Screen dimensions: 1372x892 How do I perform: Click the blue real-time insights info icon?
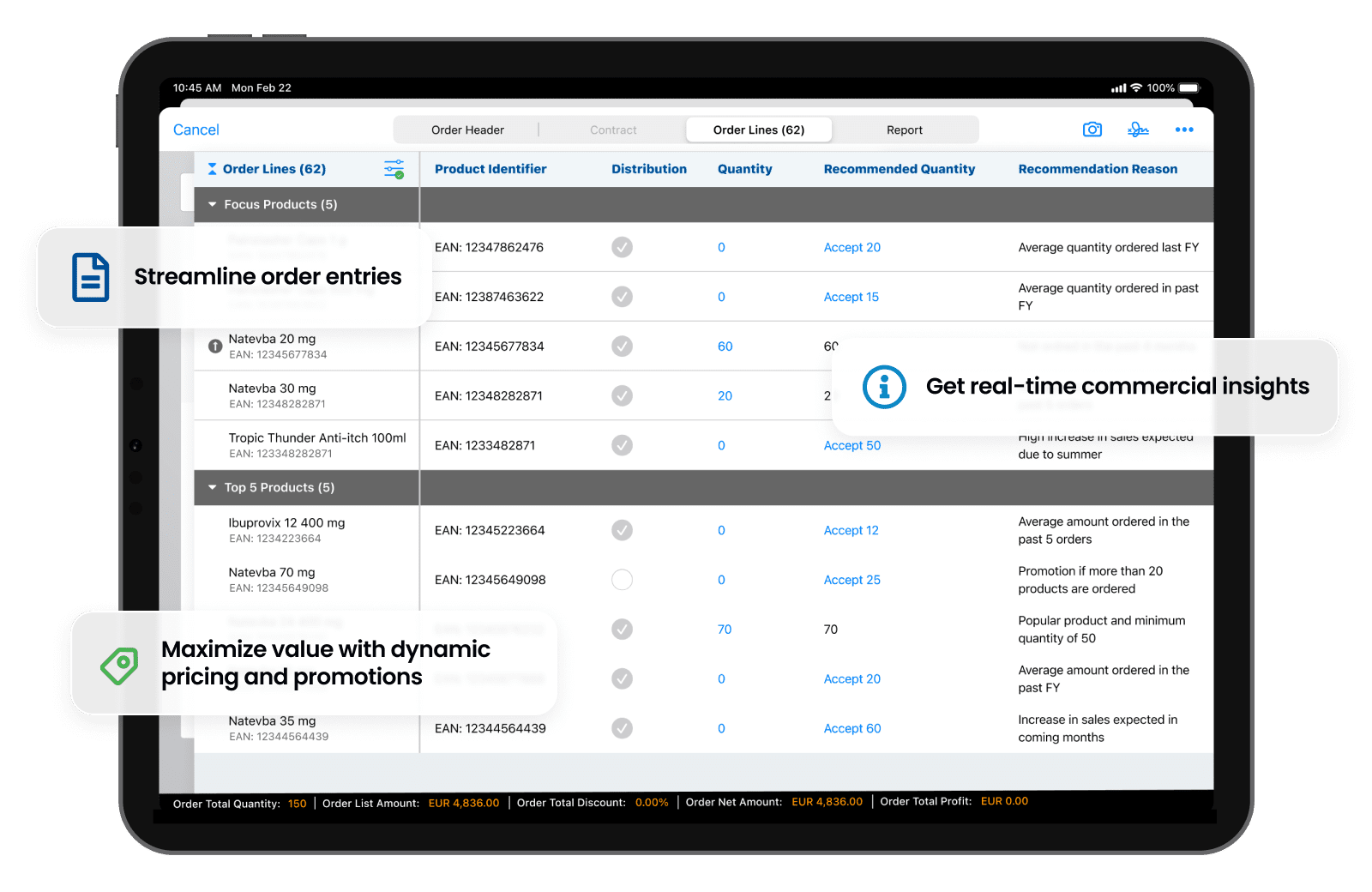point(884,387)
